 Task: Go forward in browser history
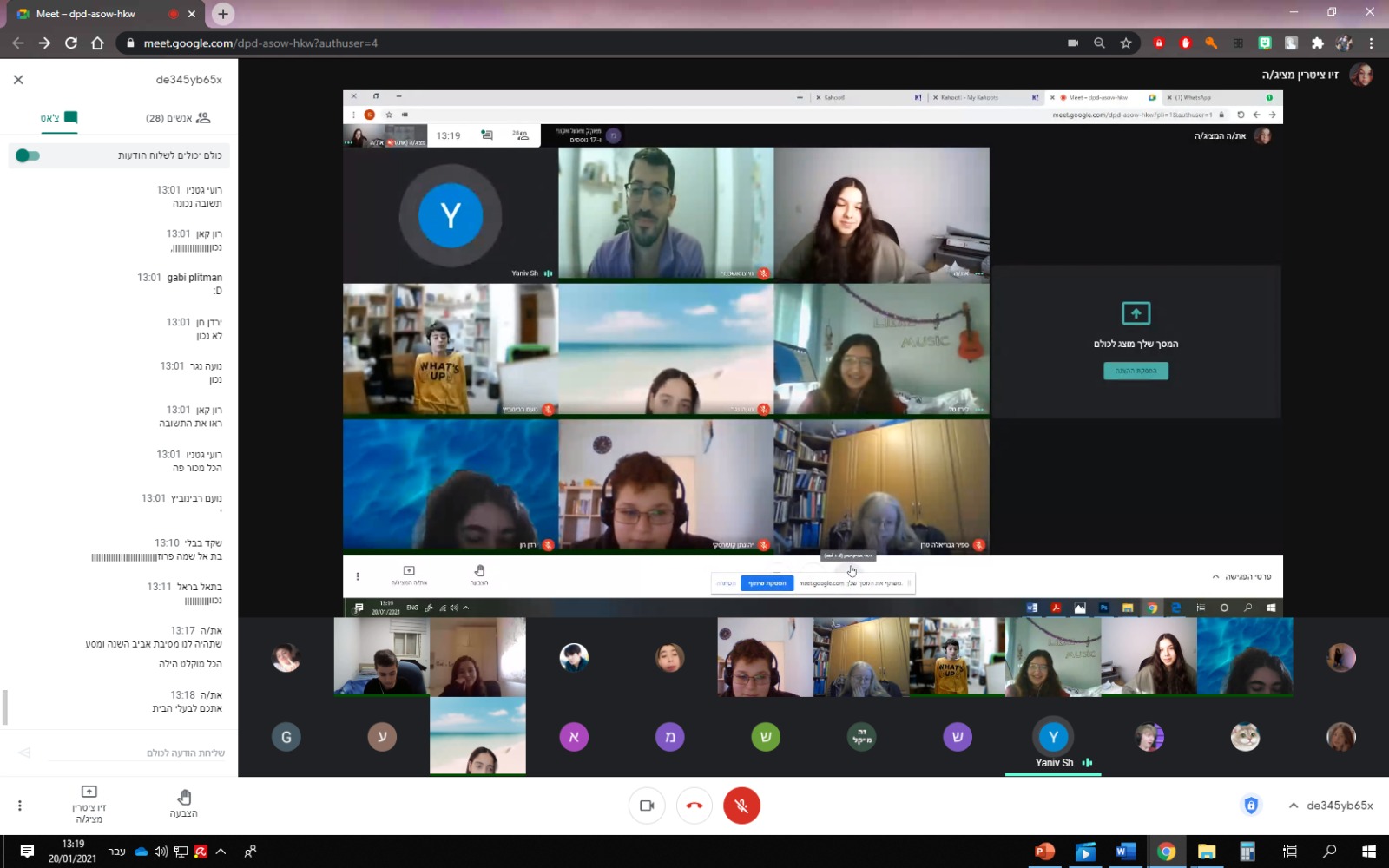click(x=44, y=43)
